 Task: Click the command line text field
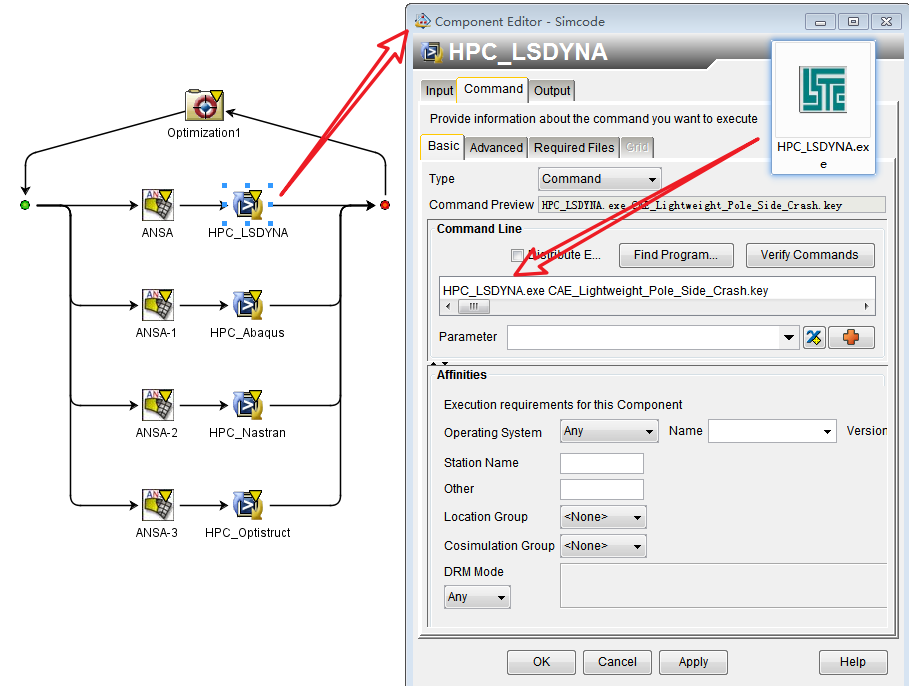click(657, 290)
